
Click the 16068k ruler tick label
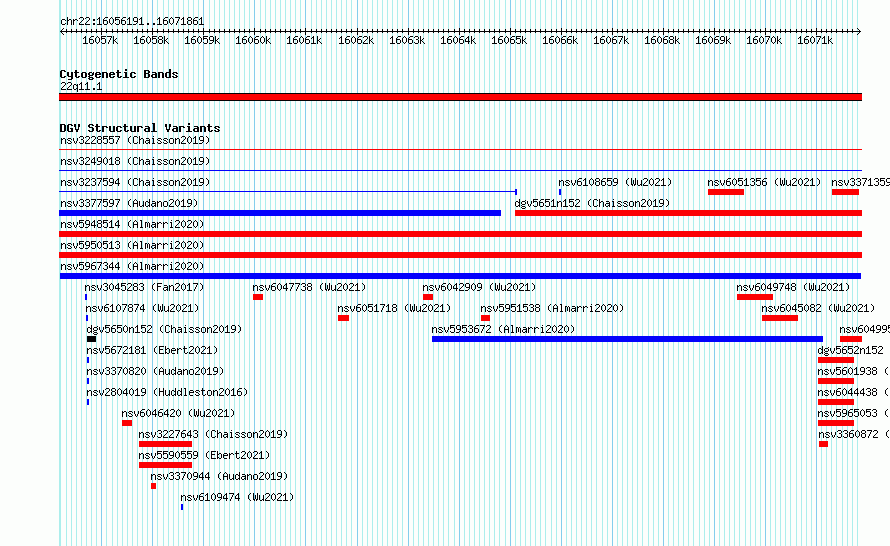click(662, 40)
